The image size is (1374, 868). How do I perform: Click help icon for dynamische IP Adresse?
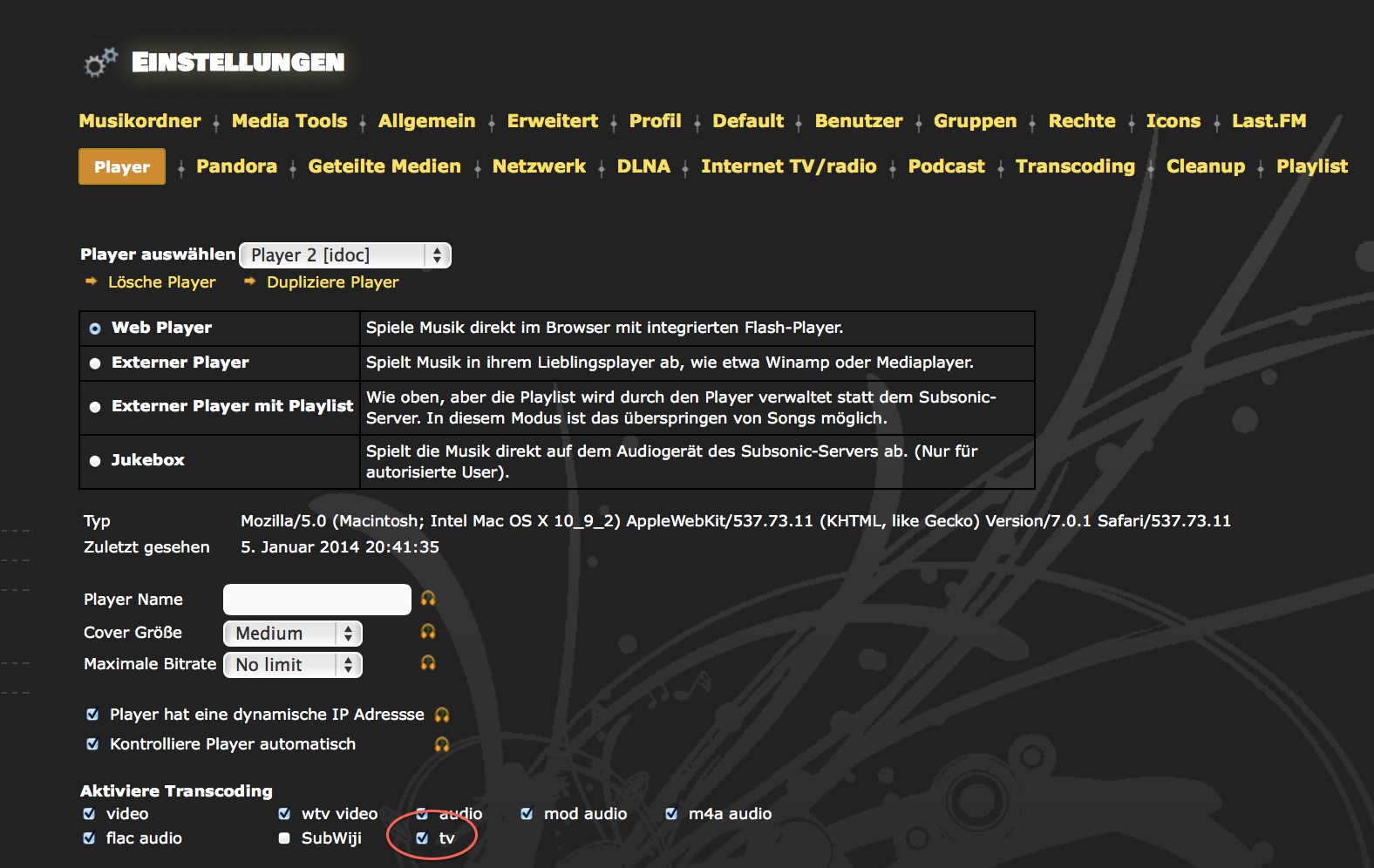[442, 715]
